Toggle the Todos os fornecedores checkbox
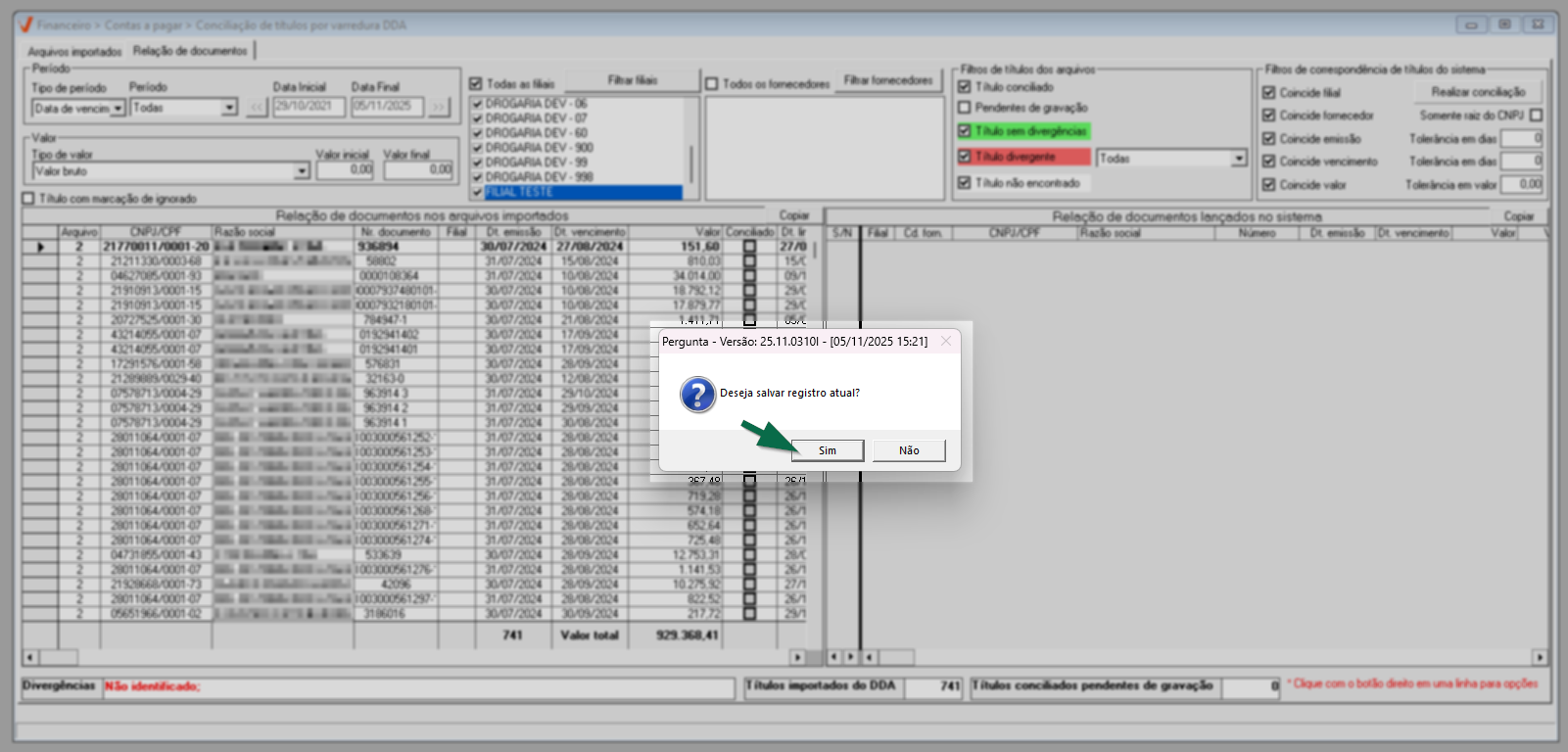 coord(712,84)
